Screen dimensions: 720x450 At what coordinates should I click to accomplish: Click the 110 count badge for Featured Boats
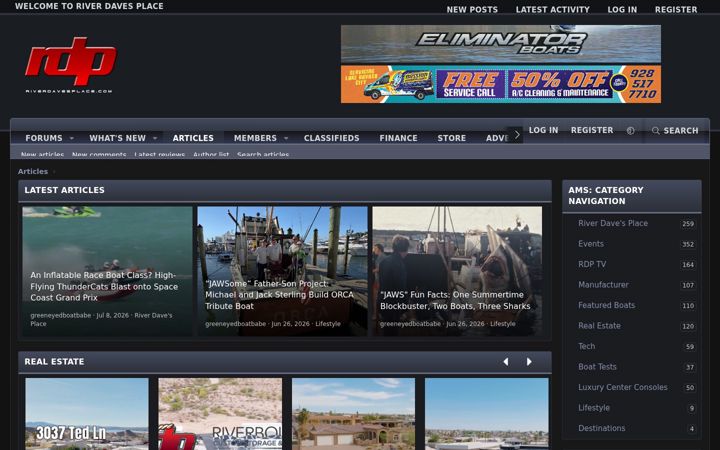[688, 306]
